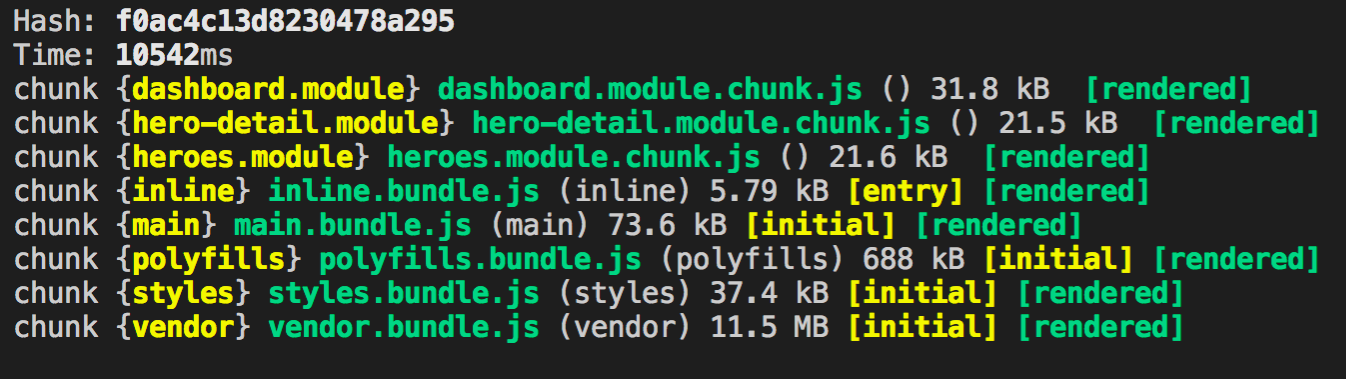Click the yellow hero-detail.module chunk name

click(286, 123)
